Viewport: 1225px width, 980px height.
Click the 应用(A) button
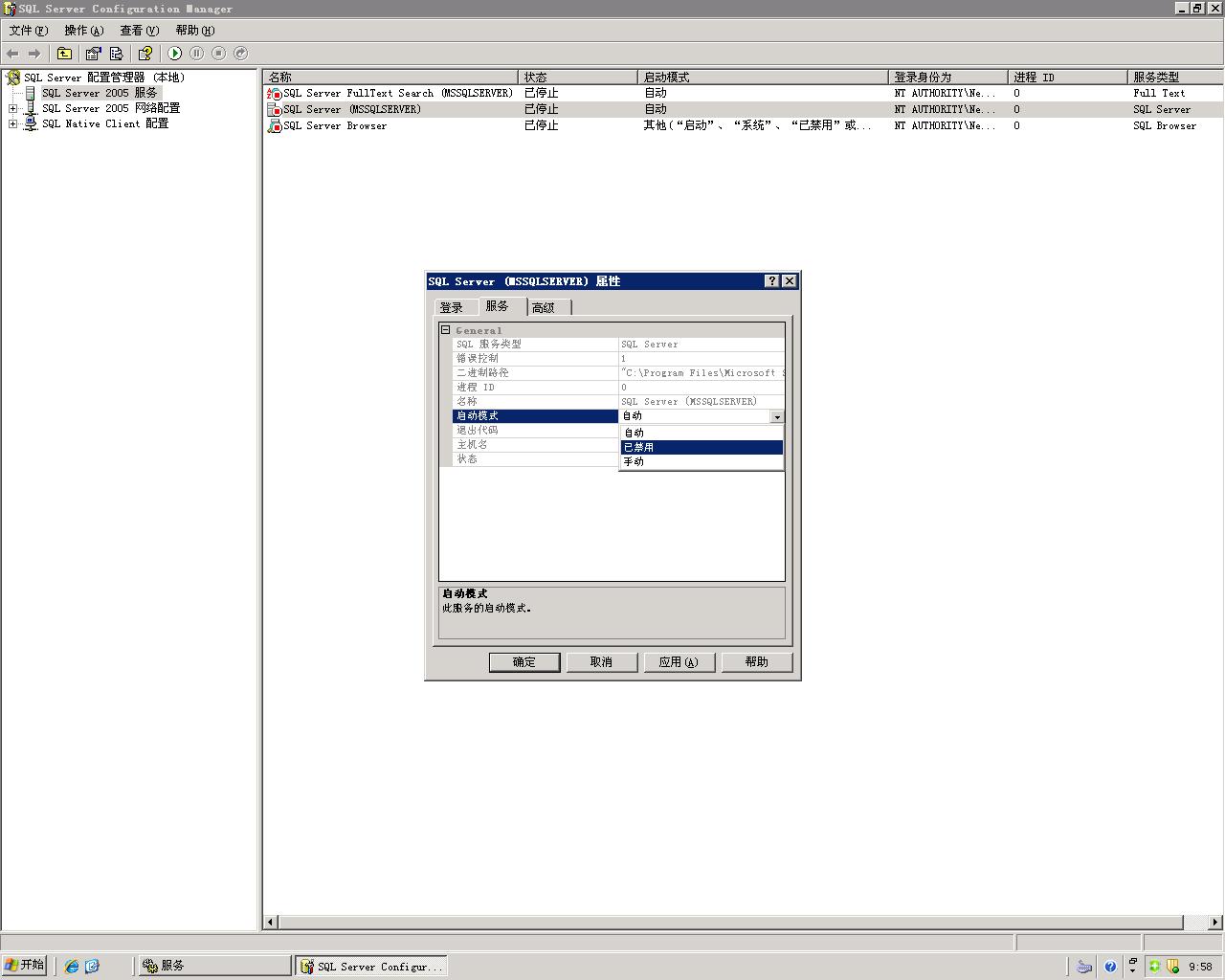point(679,662)
